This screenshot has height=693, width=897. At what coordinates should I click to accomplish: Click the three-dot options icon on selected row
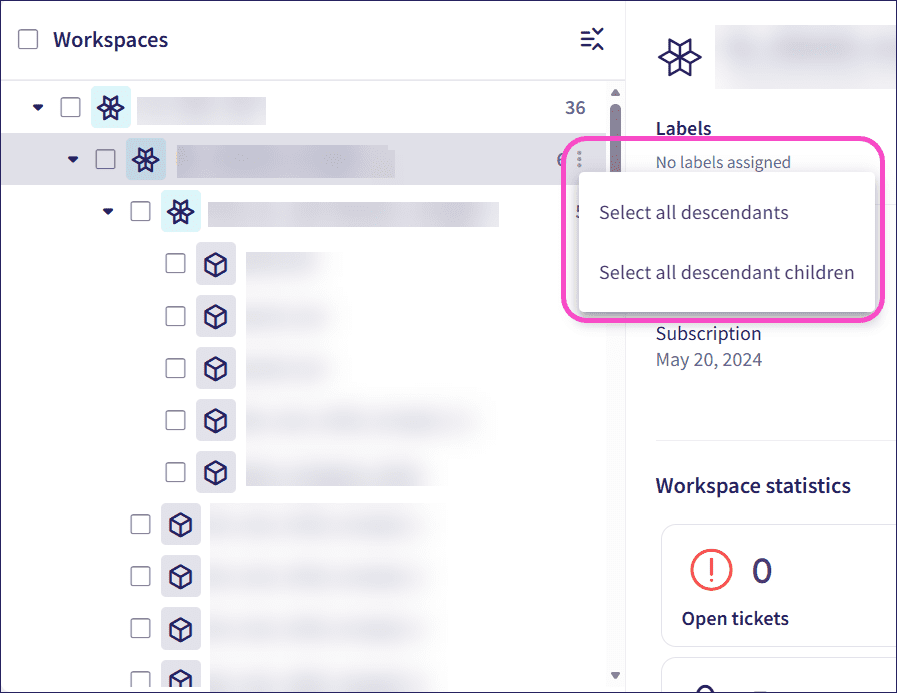pos(578,159)
